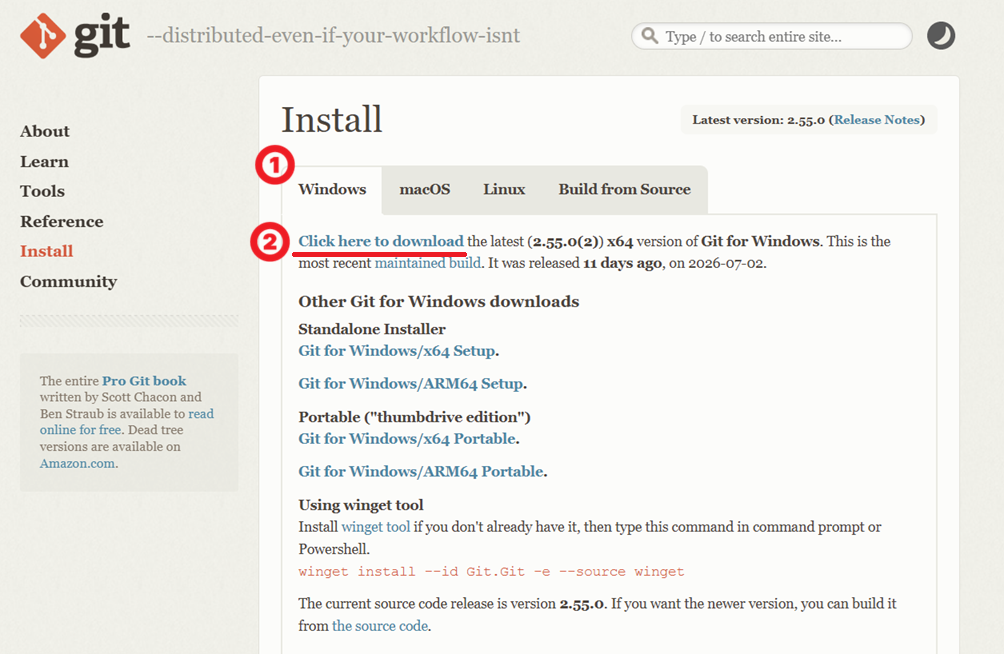Switch to the Linux tab
Image resolution: width=1004 pixels, height=654 pixels.
click(504, 189)
